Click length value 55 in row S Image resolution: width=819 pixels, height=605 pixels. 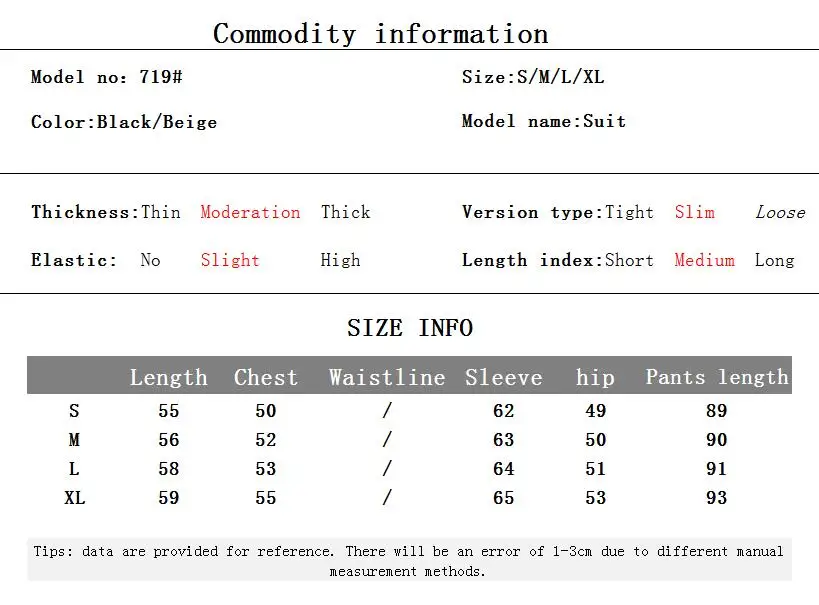169,411
